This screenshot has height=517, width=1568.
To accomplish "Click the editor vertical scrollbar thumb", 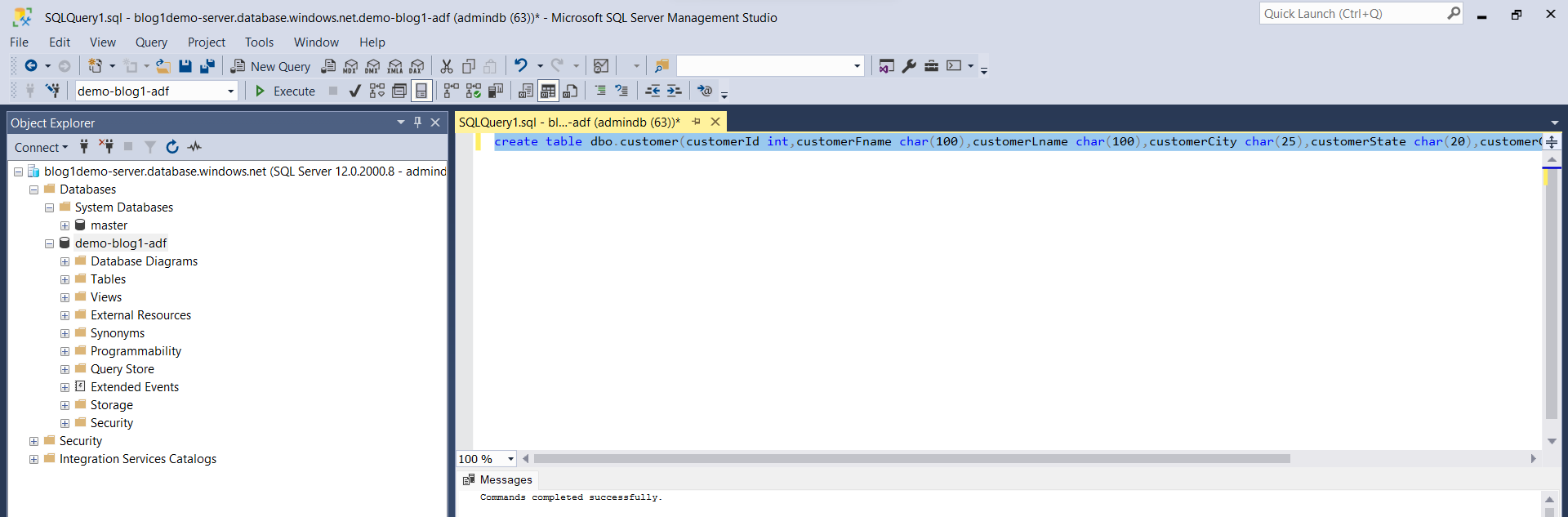I will pos(1552,294).
